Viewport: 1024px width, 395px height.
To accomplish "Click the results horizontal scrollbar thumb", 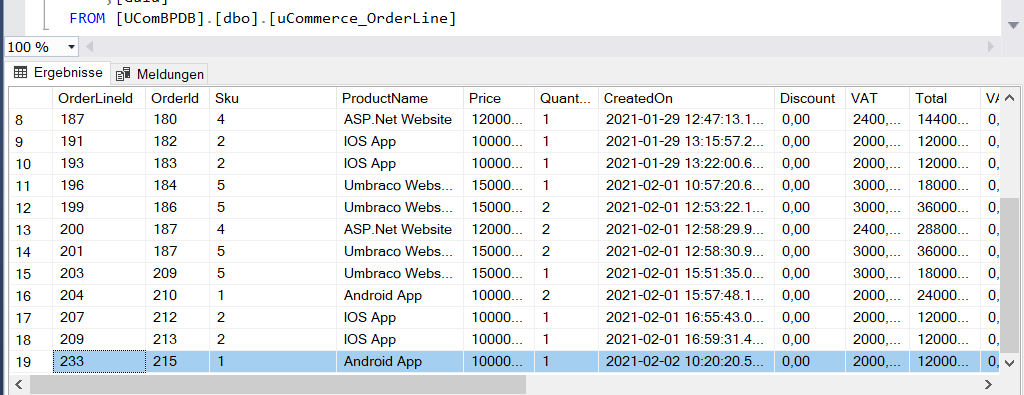I will [x=278, y=385].
